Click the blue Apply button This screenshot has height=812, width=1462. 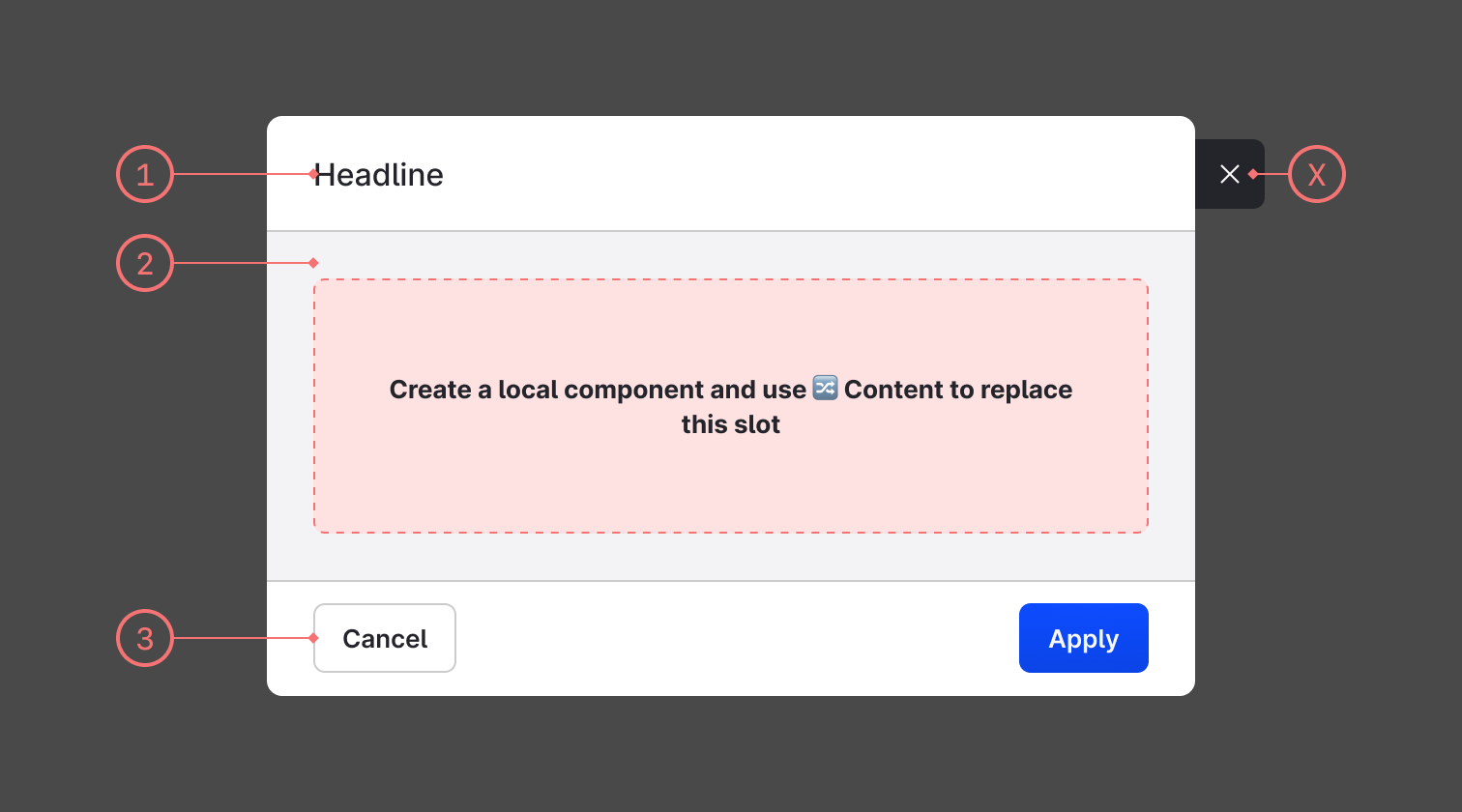[x=1083, y=638]
